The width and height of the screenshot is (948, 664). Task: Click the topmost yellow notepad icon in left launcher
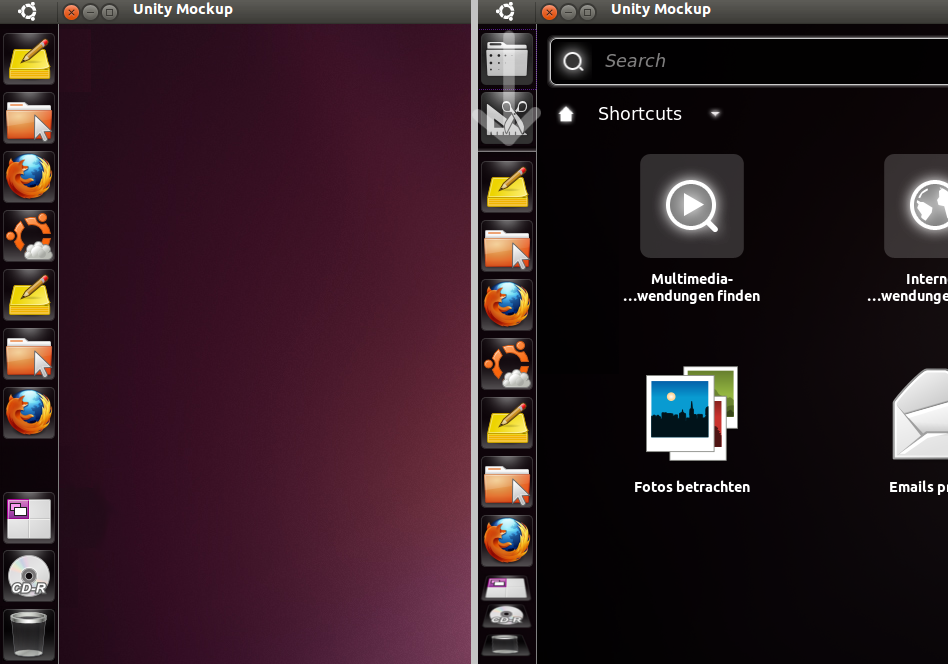coord(29,59)
